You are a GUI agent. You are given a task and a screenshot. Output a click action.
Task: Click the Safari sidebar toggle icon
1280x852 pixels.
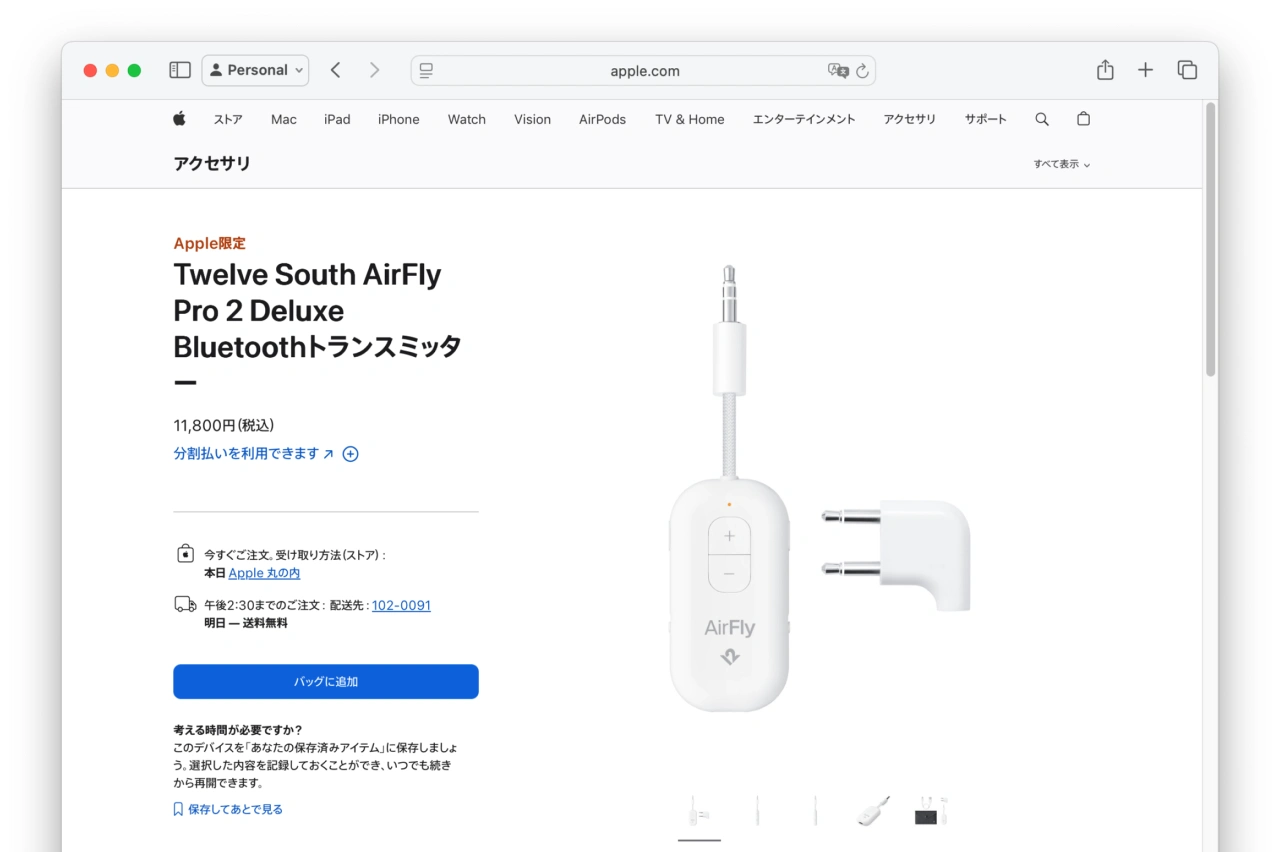pos(180,70)
